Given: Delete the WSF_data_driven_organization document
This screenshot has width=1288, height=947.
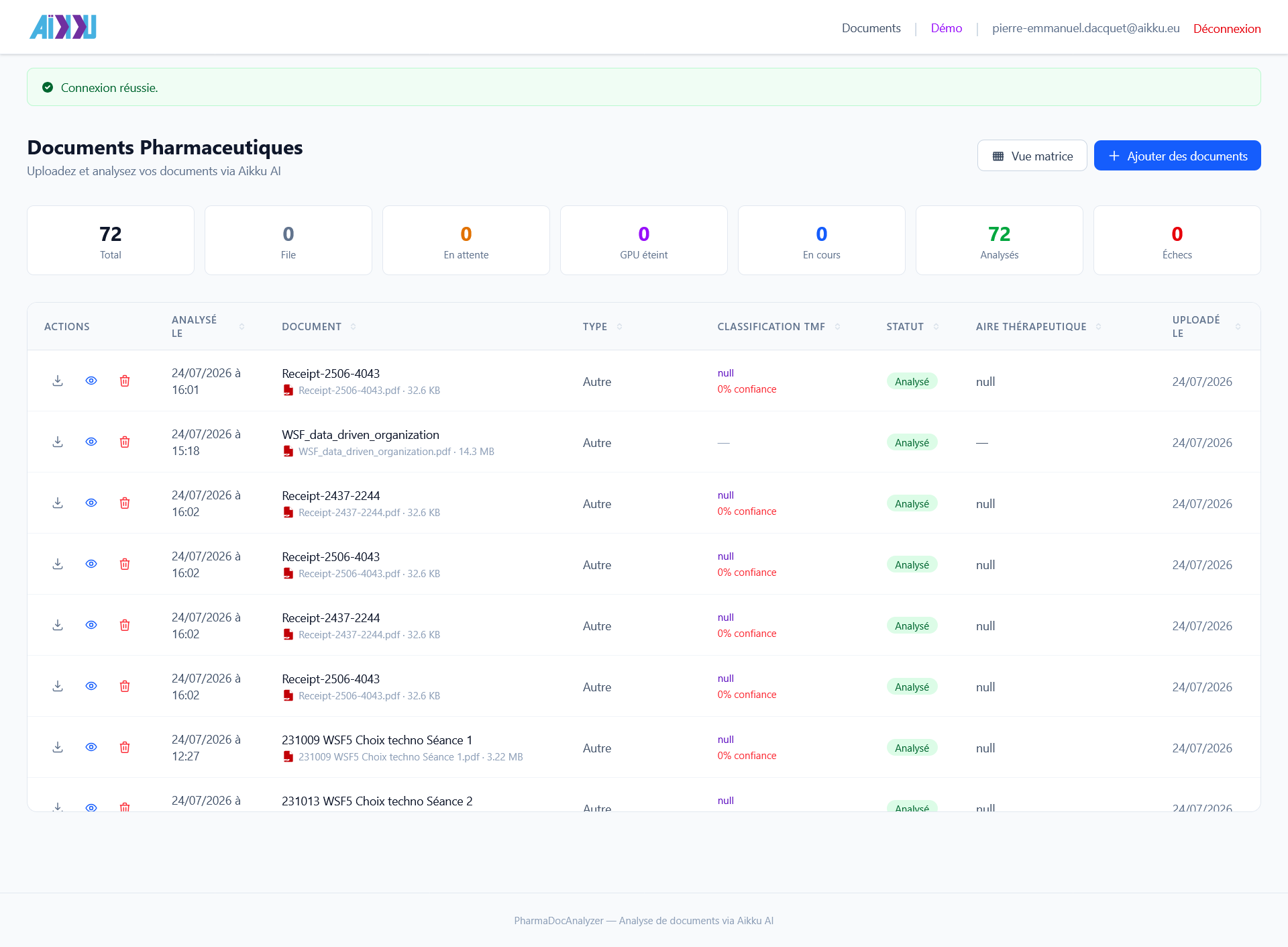Looking at the screenshot, I should pyautogui.click(x=125, y=442).
